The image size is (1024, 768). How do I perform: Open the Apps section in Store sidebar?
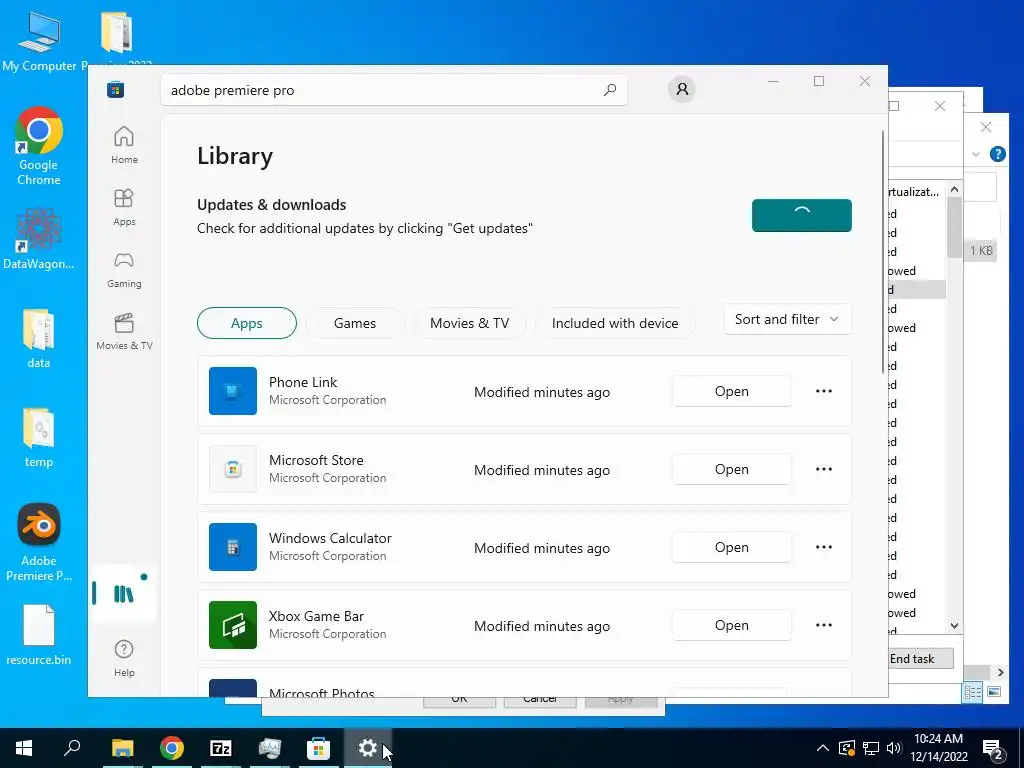click(124, 207)
